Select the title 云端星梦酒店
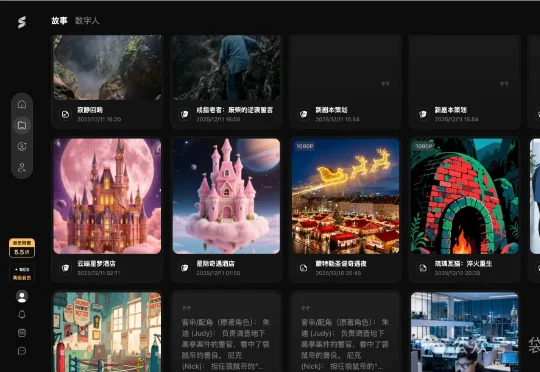 pyautogui.click(x=96, y=264)
